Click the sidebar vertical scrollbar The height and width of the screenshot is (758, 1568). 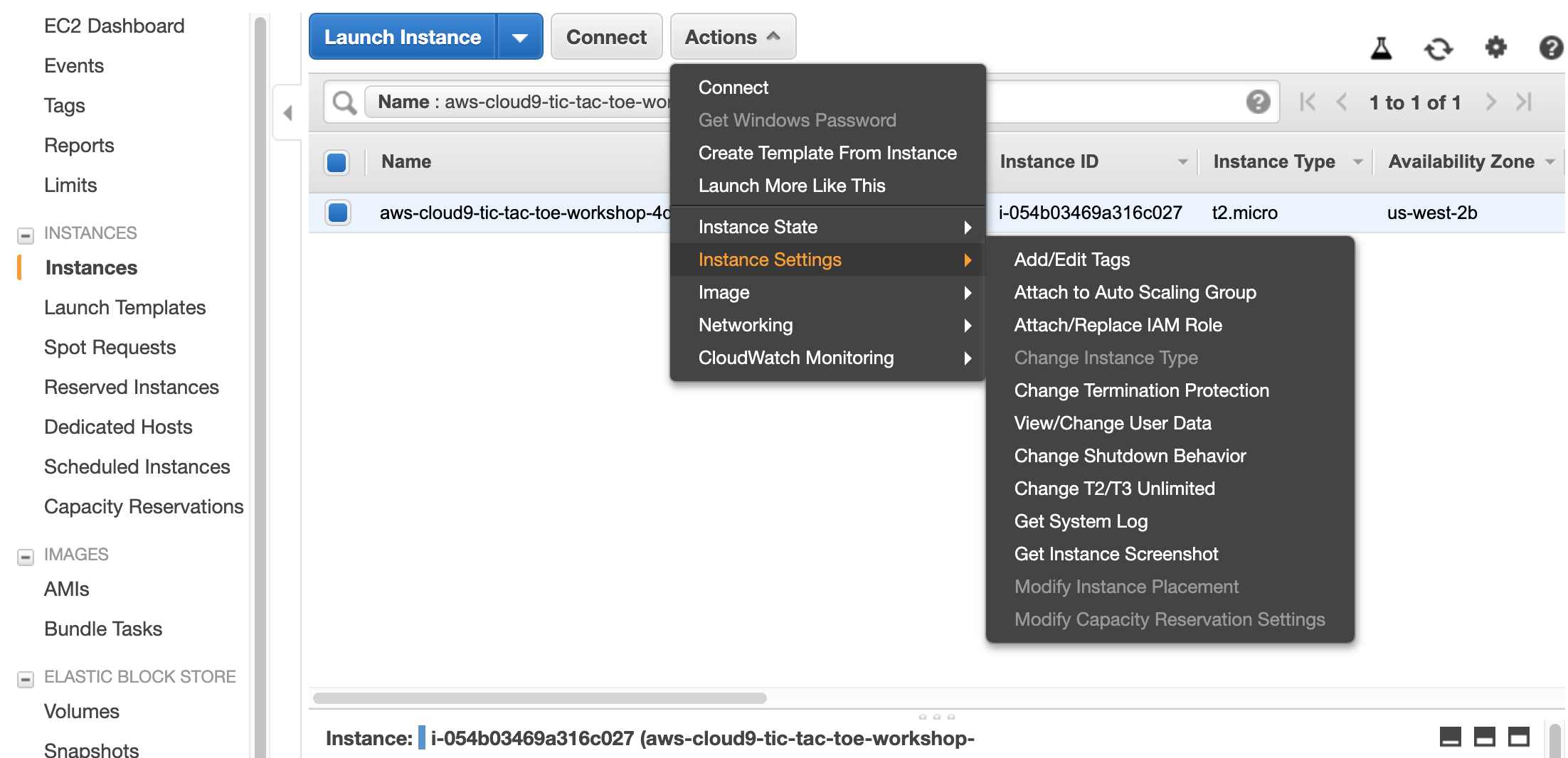[260, 386]
